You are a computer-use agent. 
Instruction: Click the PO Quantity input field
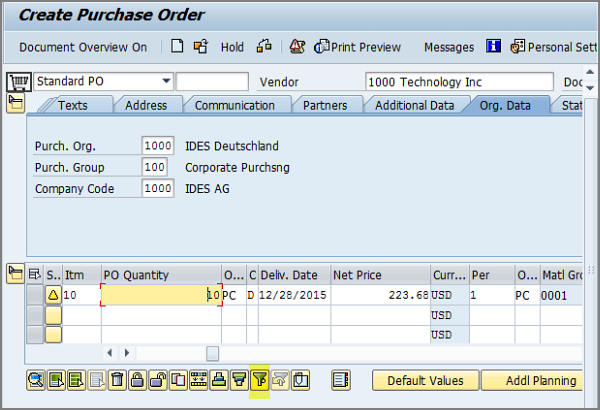click(x=160, y=295)
